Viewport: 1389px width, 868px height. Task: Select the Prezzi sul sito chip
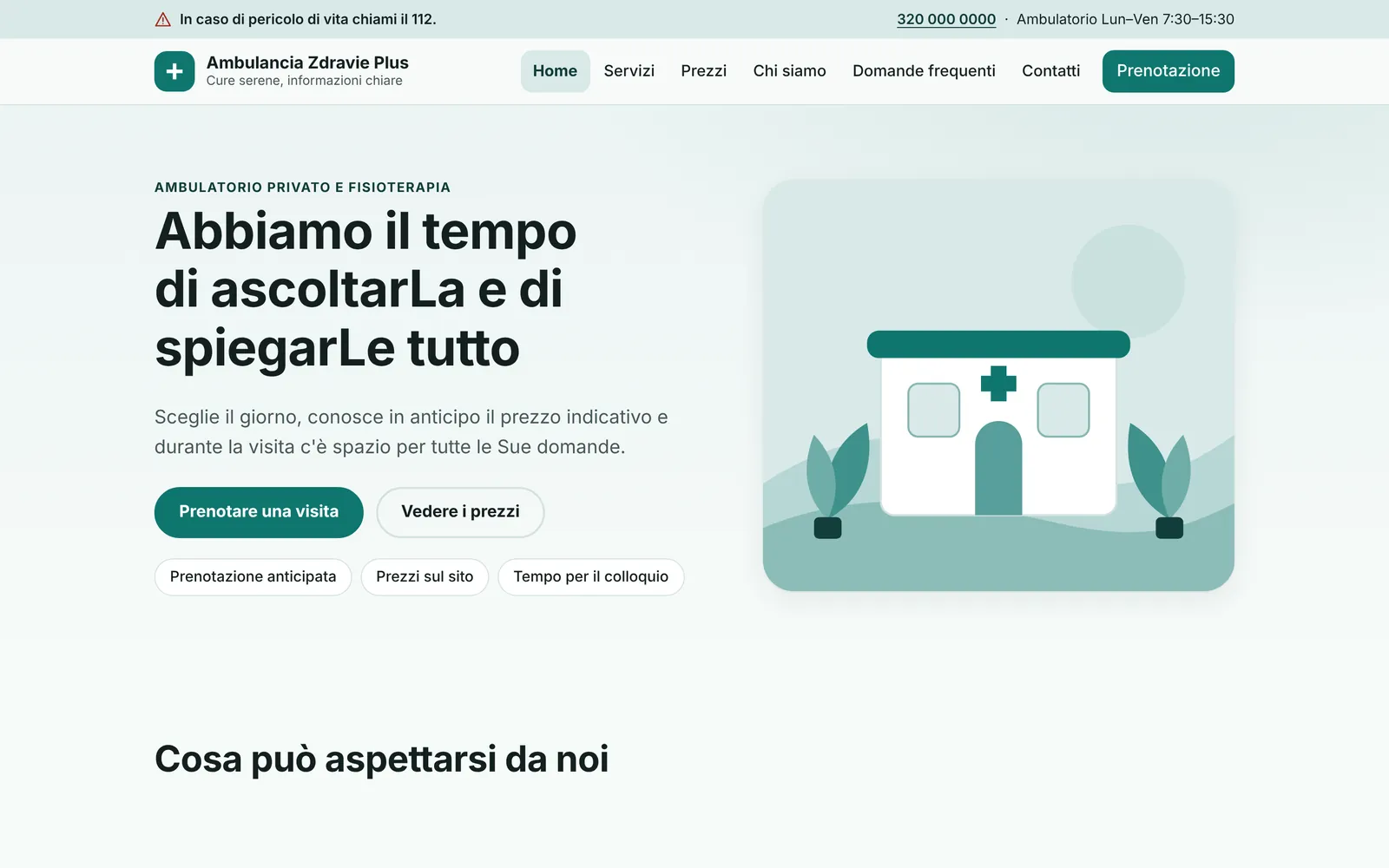click(425, 577)
